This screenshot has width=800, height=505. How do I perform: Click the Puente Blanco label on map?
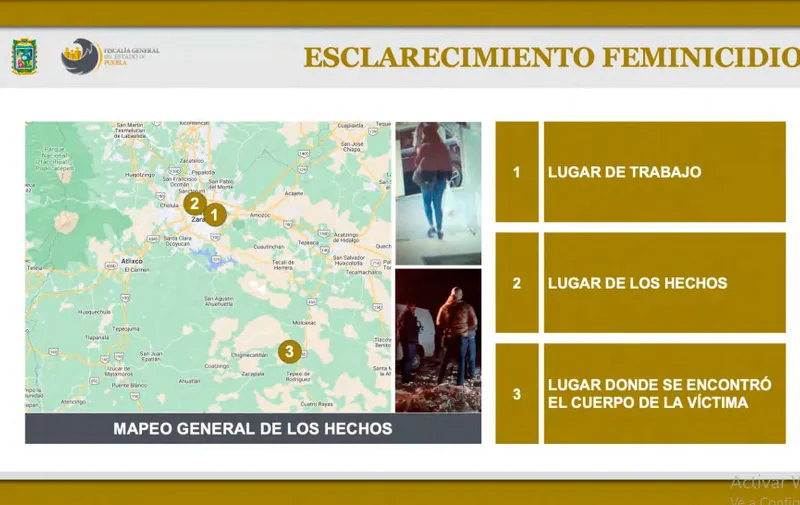click(129, 385)
